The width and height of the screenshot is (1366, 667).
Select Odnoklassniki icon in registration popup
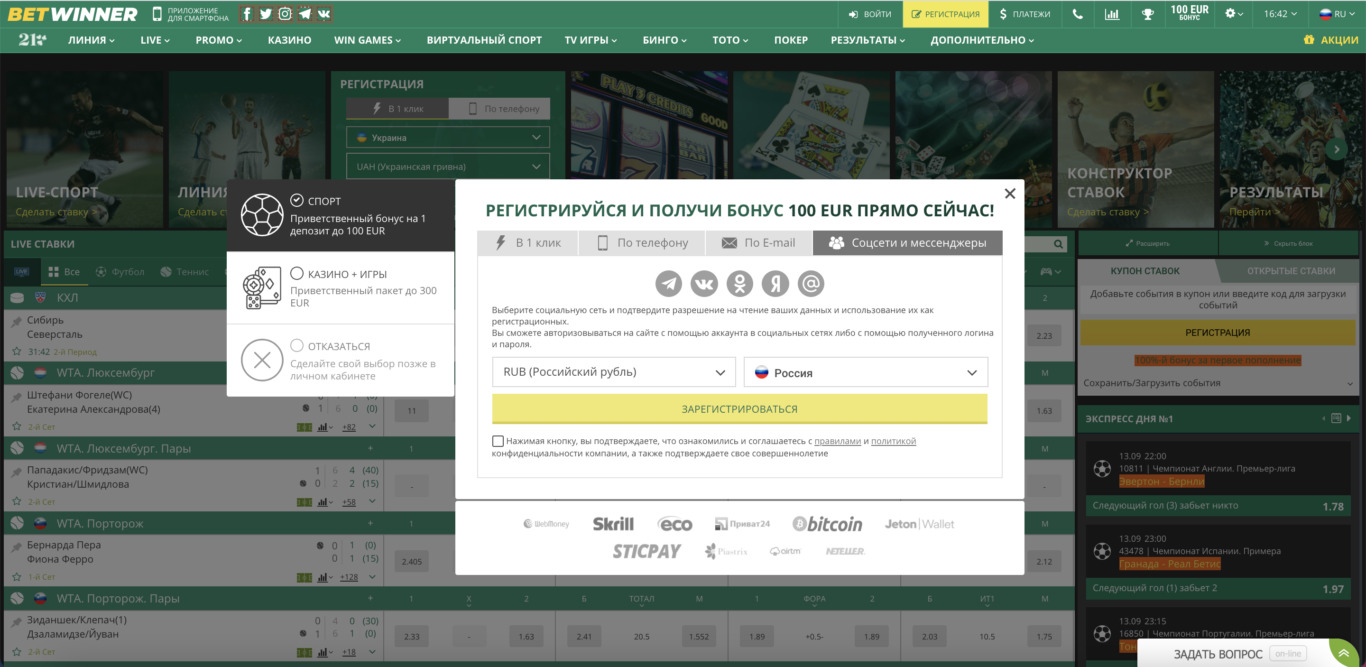click(x=740, y=284)
